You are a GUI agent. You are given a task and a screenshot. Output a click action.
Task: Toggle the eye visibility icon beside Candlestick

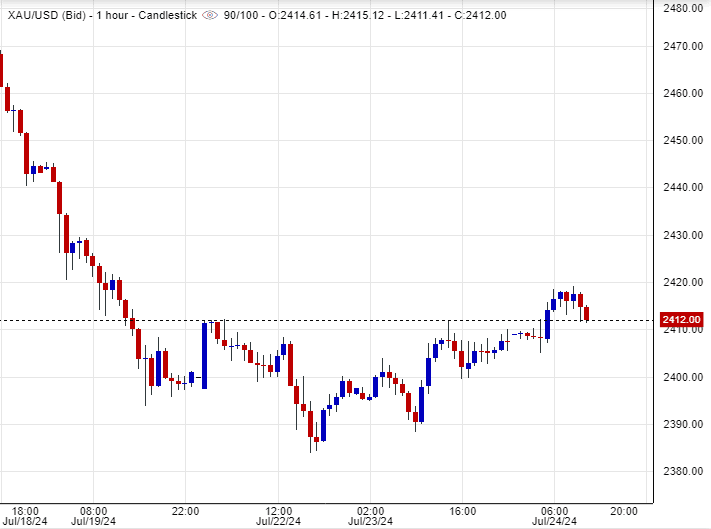tap(209, 16)
